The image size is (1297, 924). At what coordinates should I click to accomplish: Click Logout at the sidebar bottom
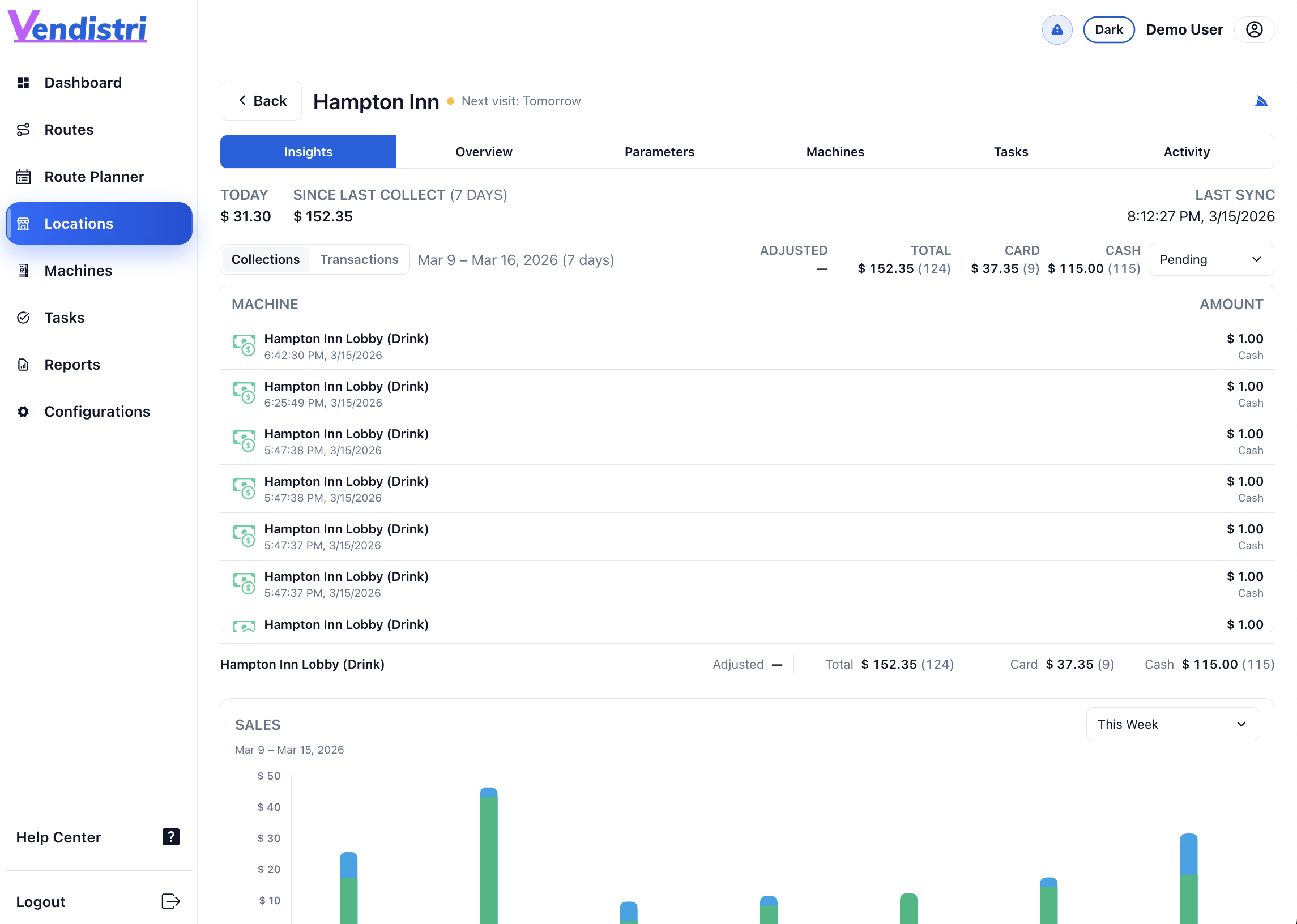tap(40, 901)
